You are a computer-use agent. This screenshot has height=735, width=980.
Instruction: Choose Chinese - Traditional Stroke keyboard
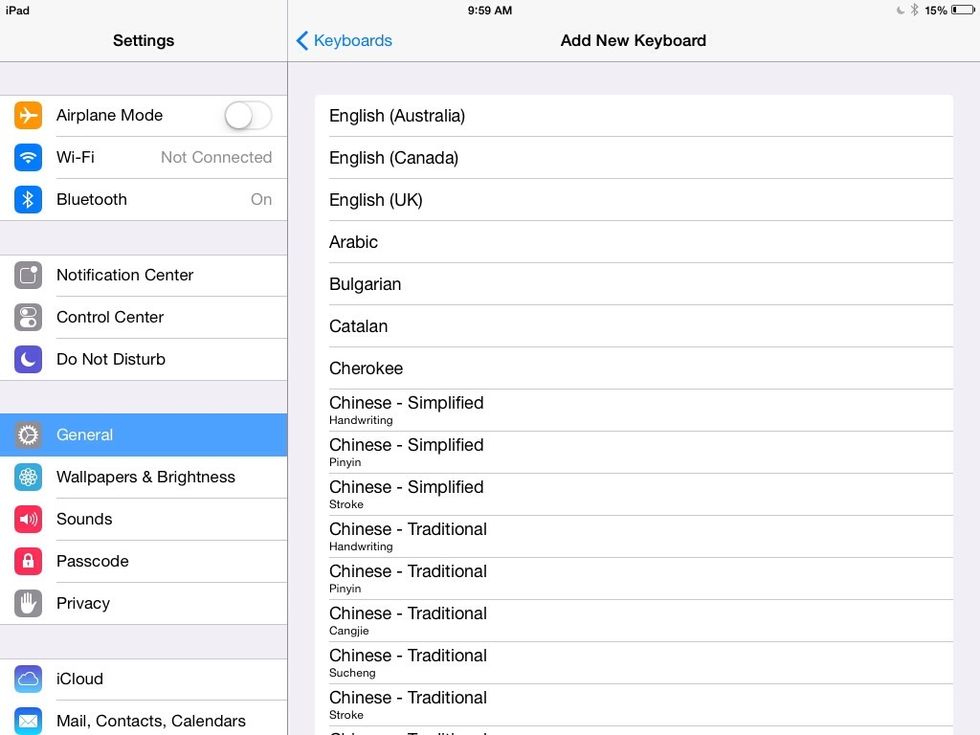[x=634, y=704]
